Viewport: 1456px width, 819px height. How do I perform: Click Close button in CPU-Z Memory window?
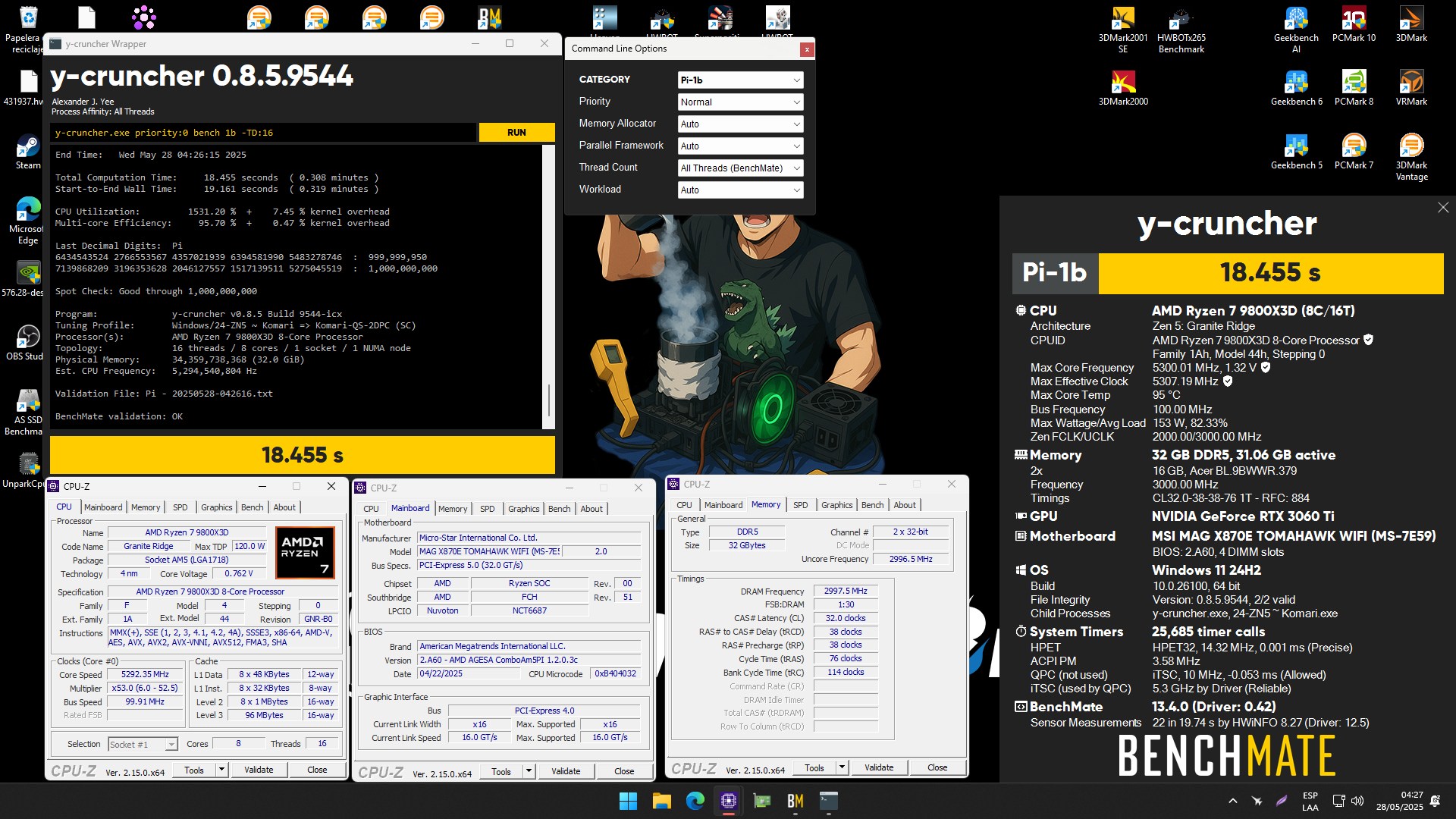(x=937, y=767)
